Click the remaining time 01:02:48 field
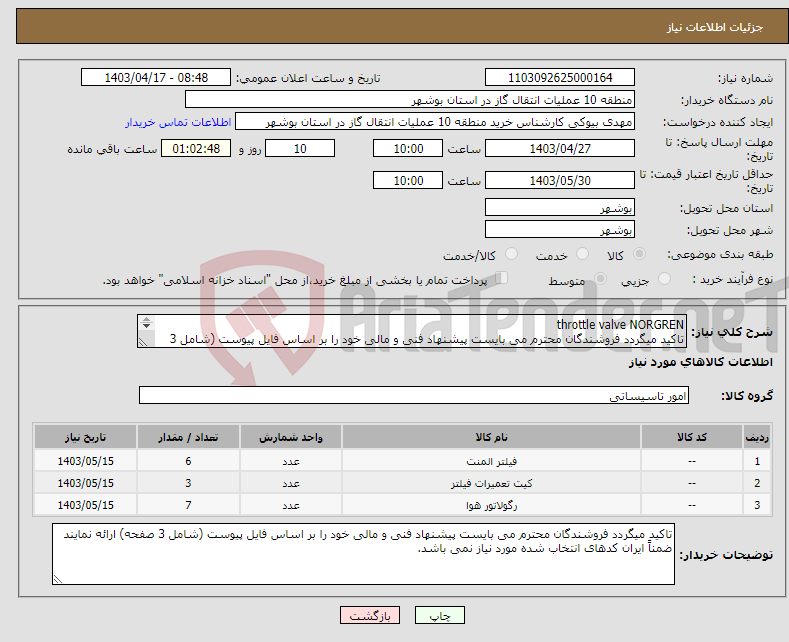This screenshot has height=642, width=789. click(196, 148)
